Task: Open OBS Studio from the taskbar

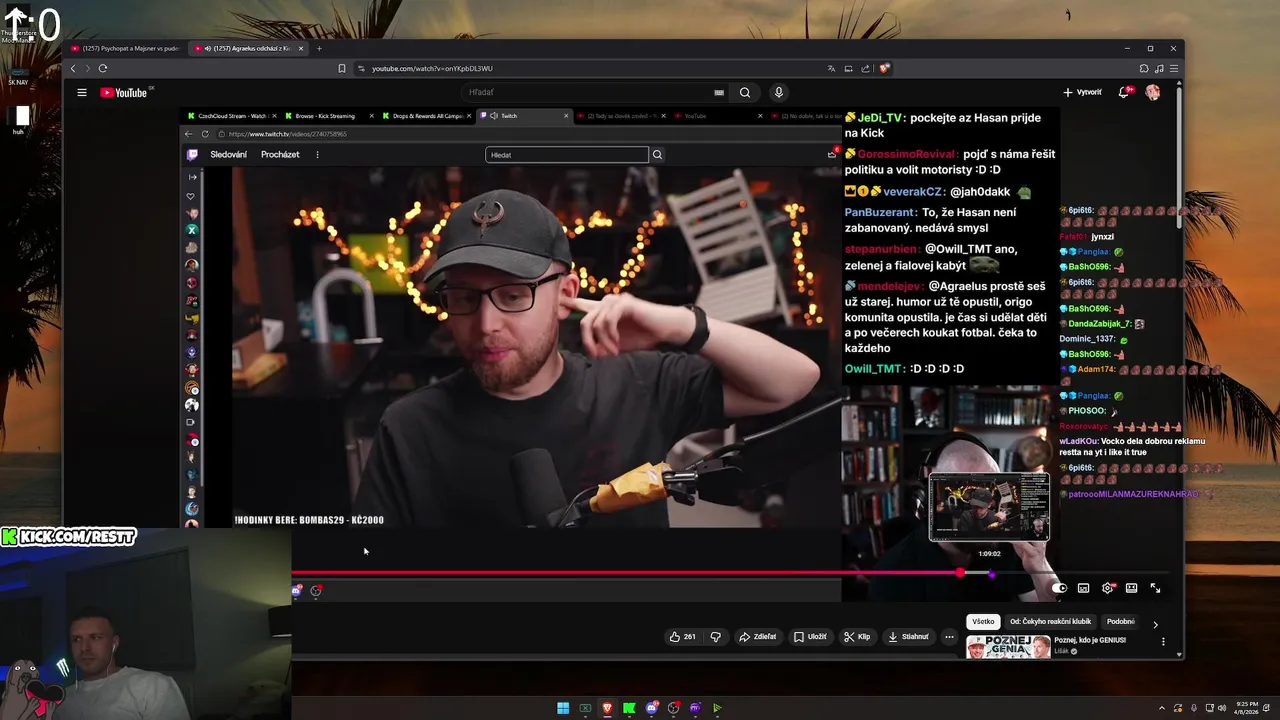Action: (673, 708)
